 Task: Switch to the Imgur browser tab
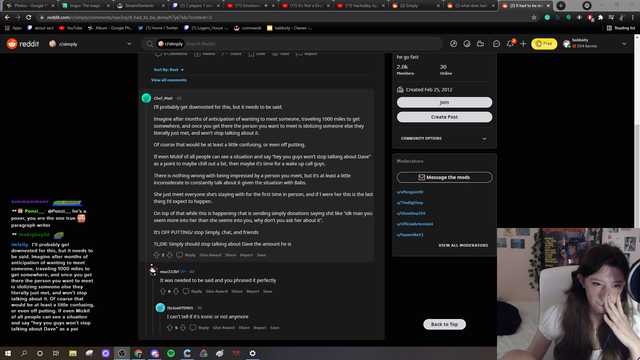[x=86, y=6]
